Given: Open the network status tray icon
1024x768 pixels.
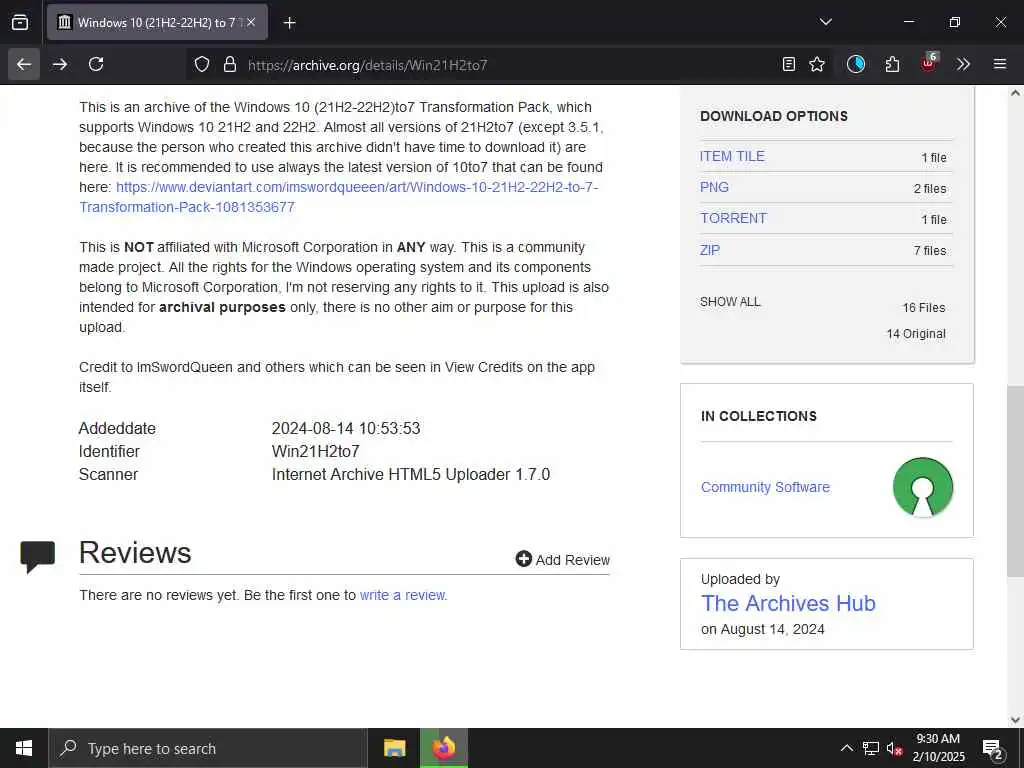Looking at the screenshot, I should (871, 748).
